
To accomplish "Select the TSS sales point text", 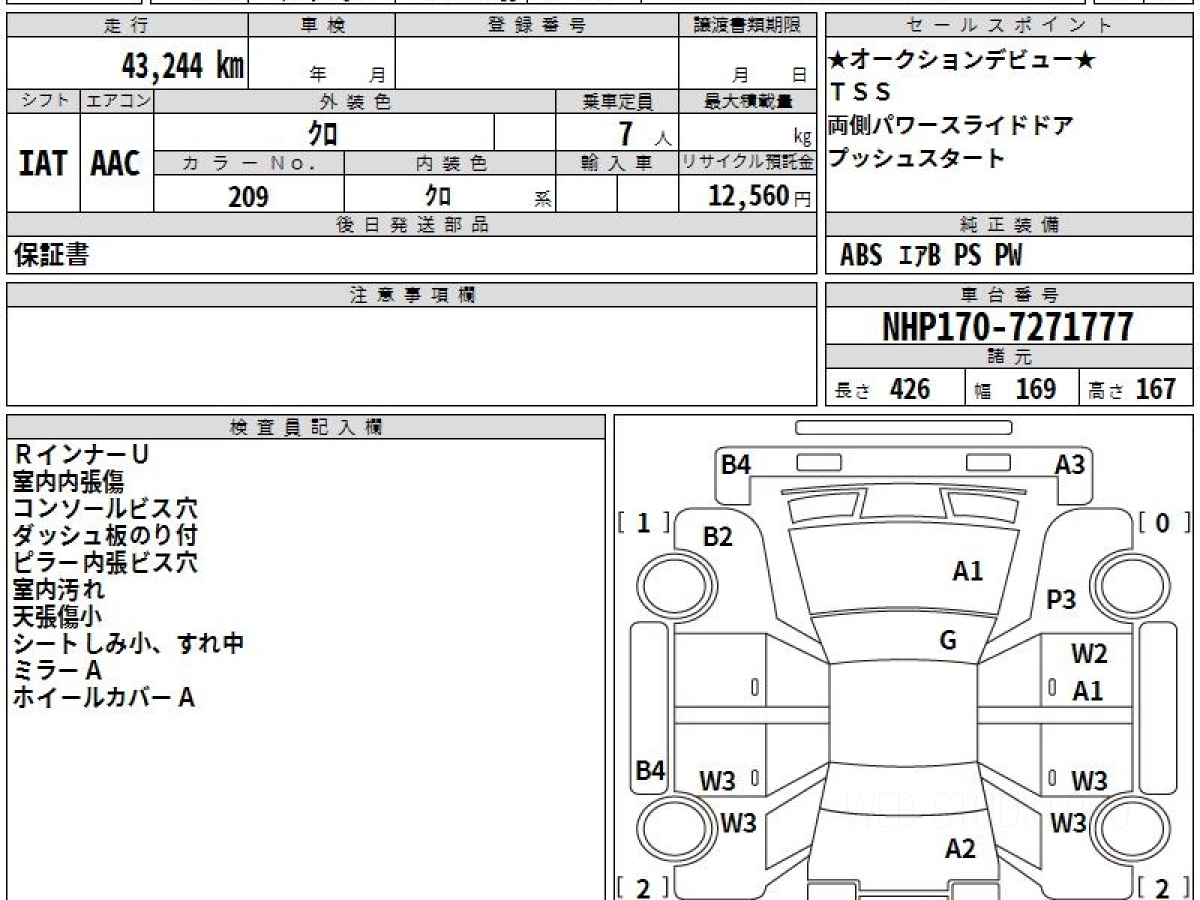I will [861, 93].
